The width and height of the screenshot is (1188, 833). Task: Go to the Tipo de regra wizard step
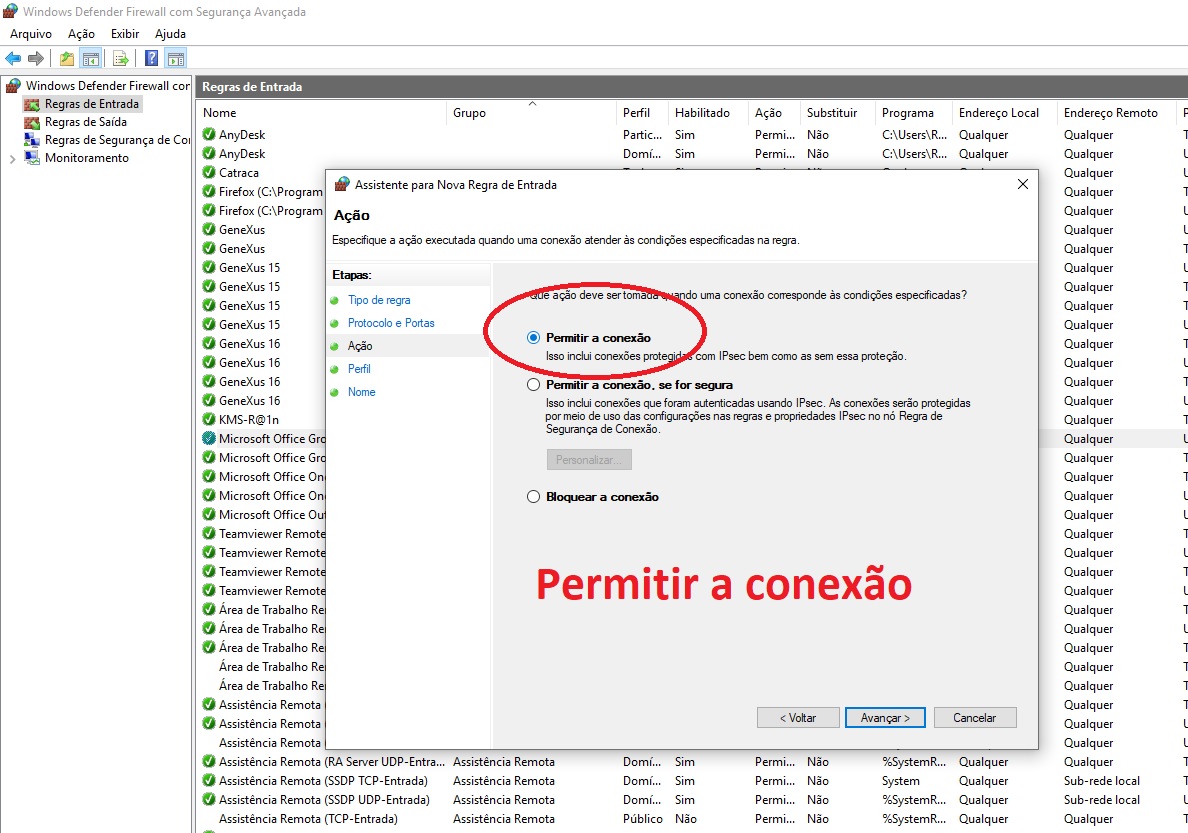[x=379, y=300]
